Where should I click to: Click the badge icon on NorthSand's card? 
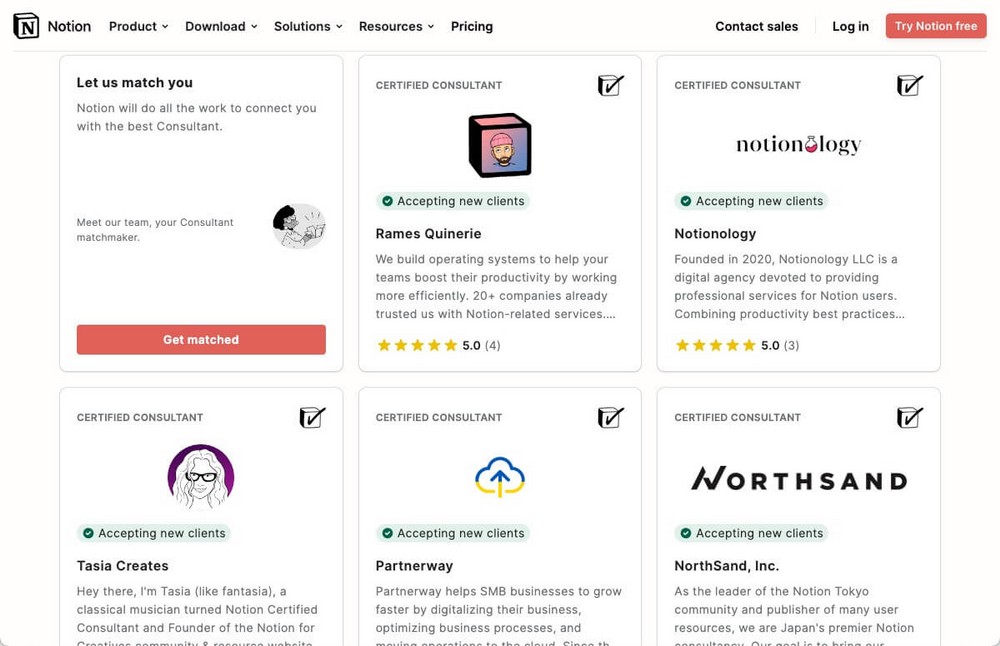[x=909, y=418]
